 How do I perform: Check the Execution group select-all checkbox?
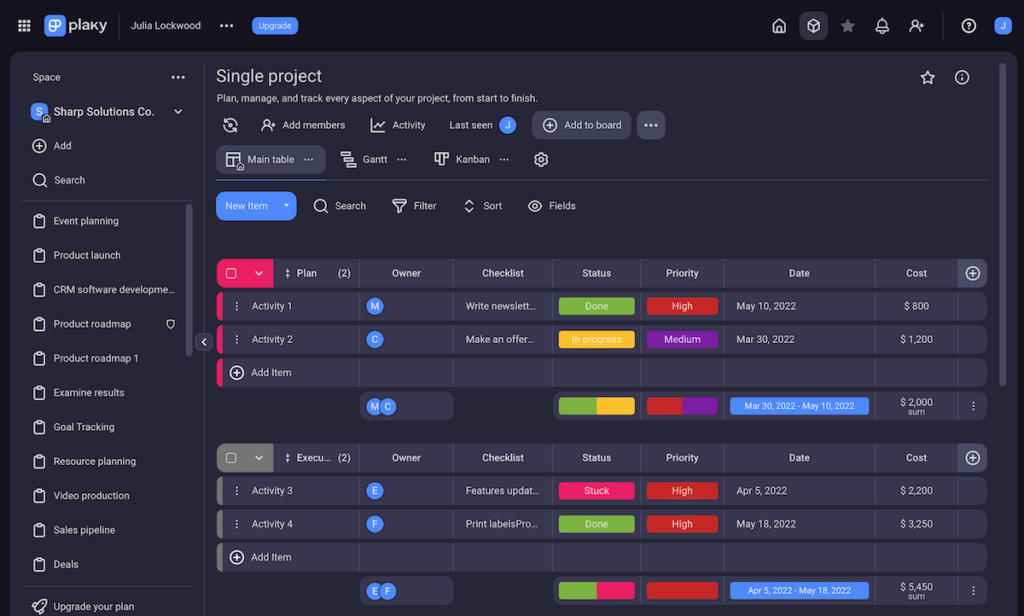231,458
